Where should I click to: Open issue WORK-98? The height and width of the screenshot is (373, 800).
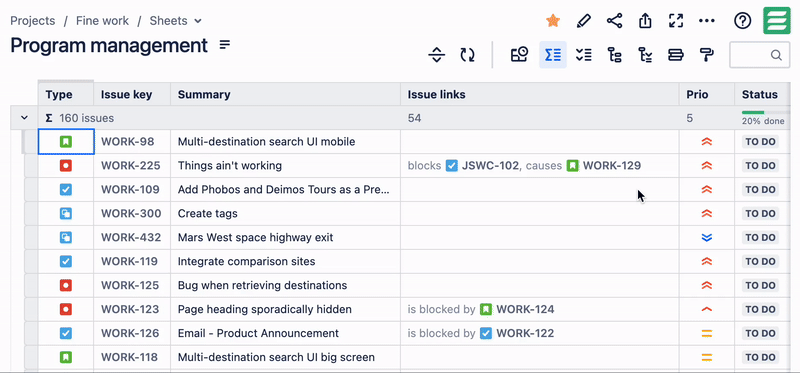coord(128,142)
